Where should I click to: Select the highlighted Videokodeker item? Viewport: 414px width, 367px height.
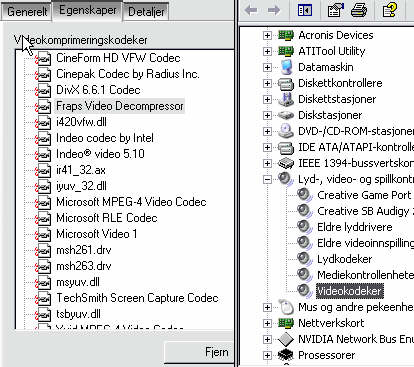(350, 291)
